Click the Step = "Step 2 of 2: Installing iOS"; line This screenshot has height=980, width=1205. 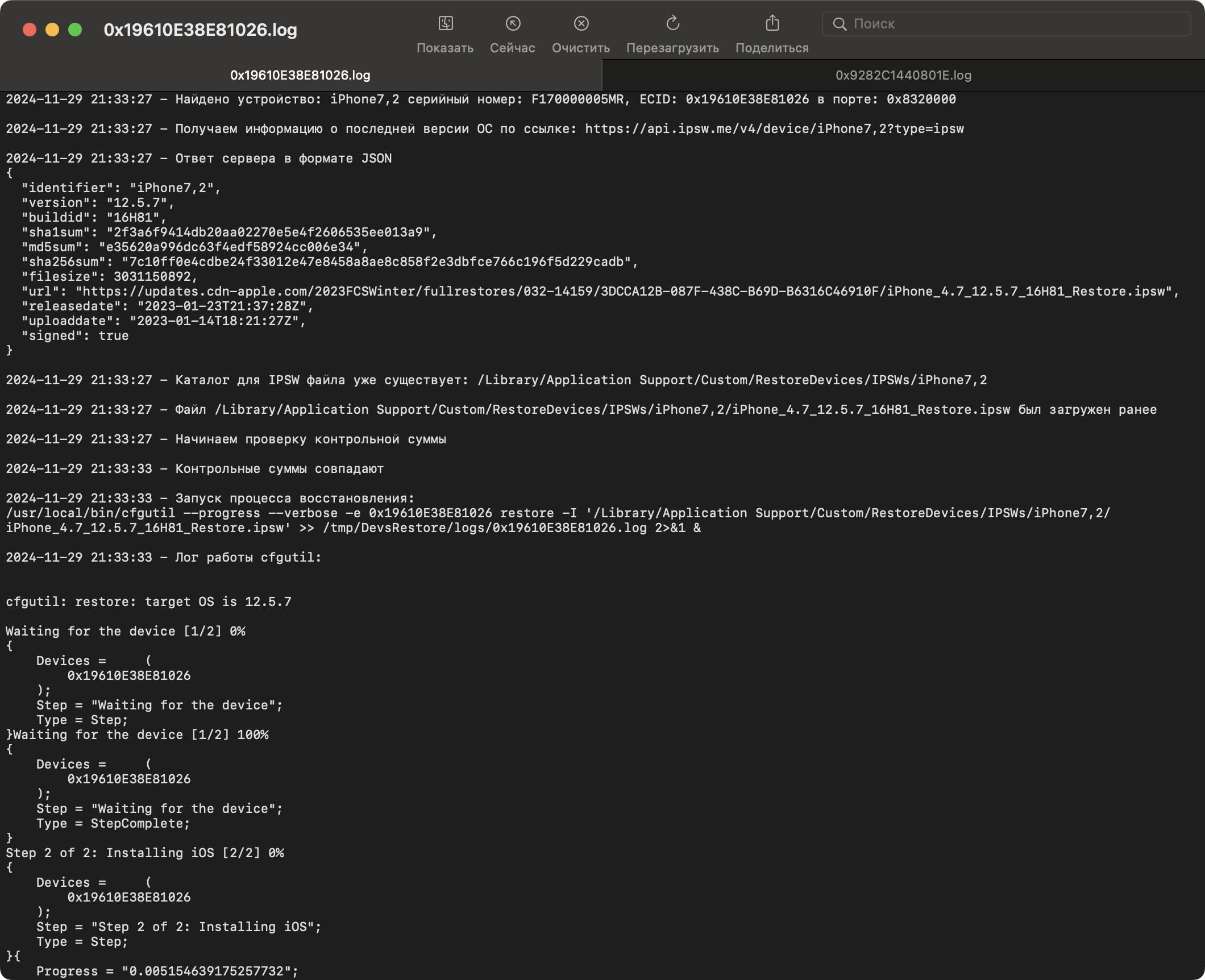179,927
